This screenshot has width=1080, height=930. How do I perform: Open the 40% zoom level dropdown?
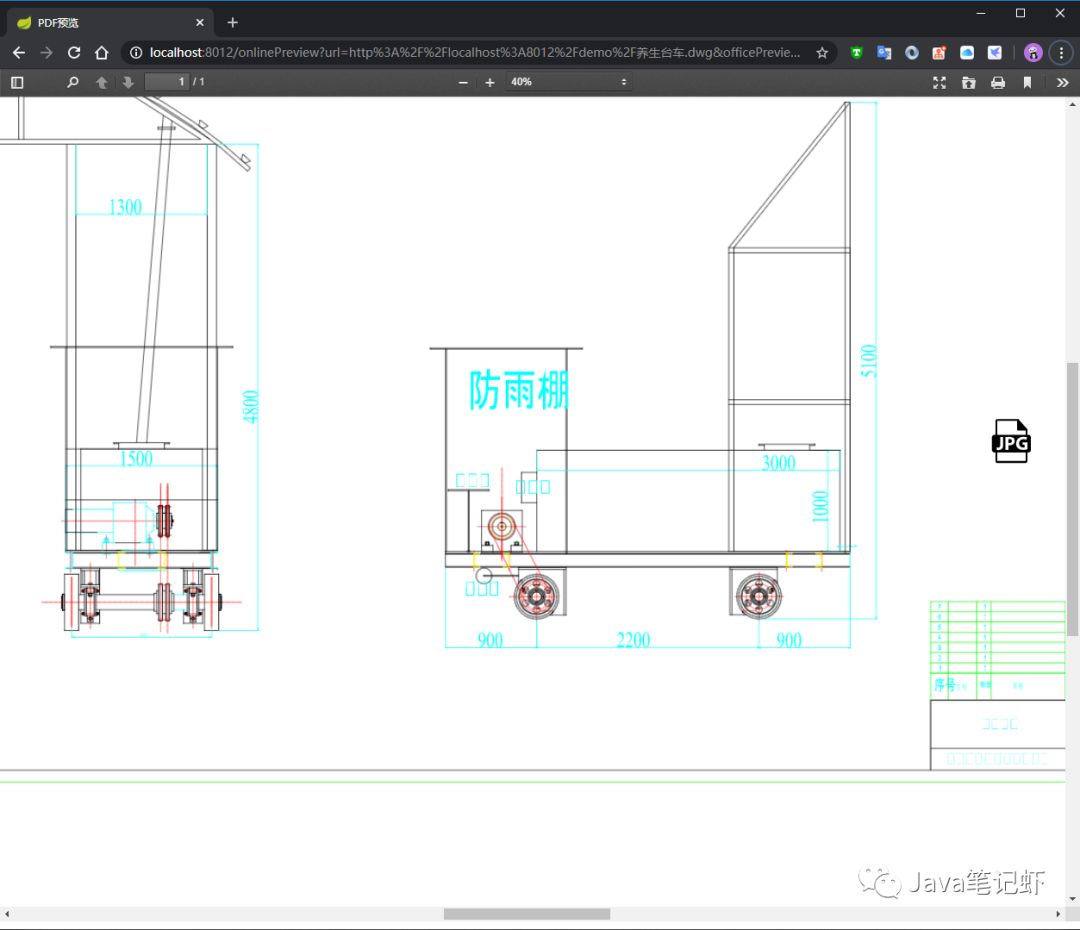569,82
